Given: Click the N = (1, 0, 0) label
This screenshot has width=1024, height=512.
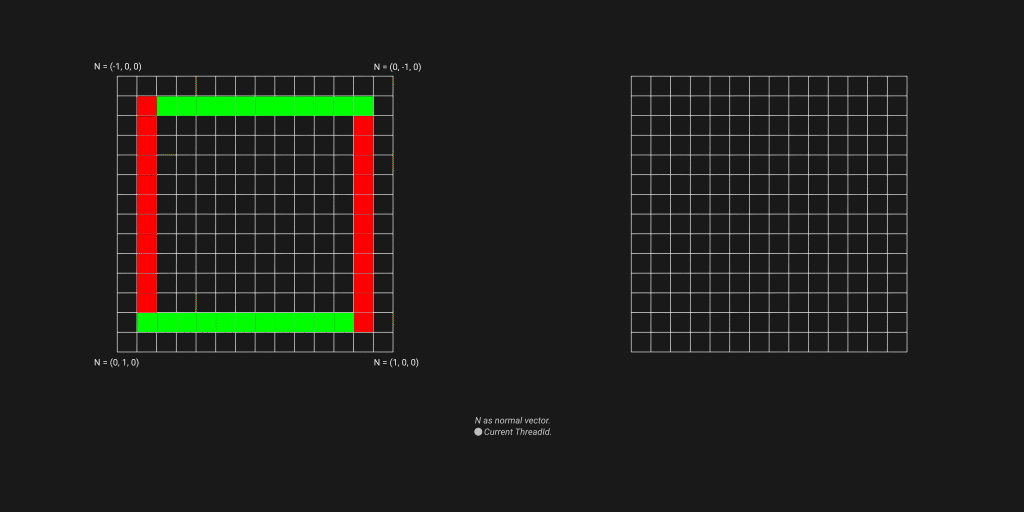Looking at the screenshot, I should click(396, 362).
